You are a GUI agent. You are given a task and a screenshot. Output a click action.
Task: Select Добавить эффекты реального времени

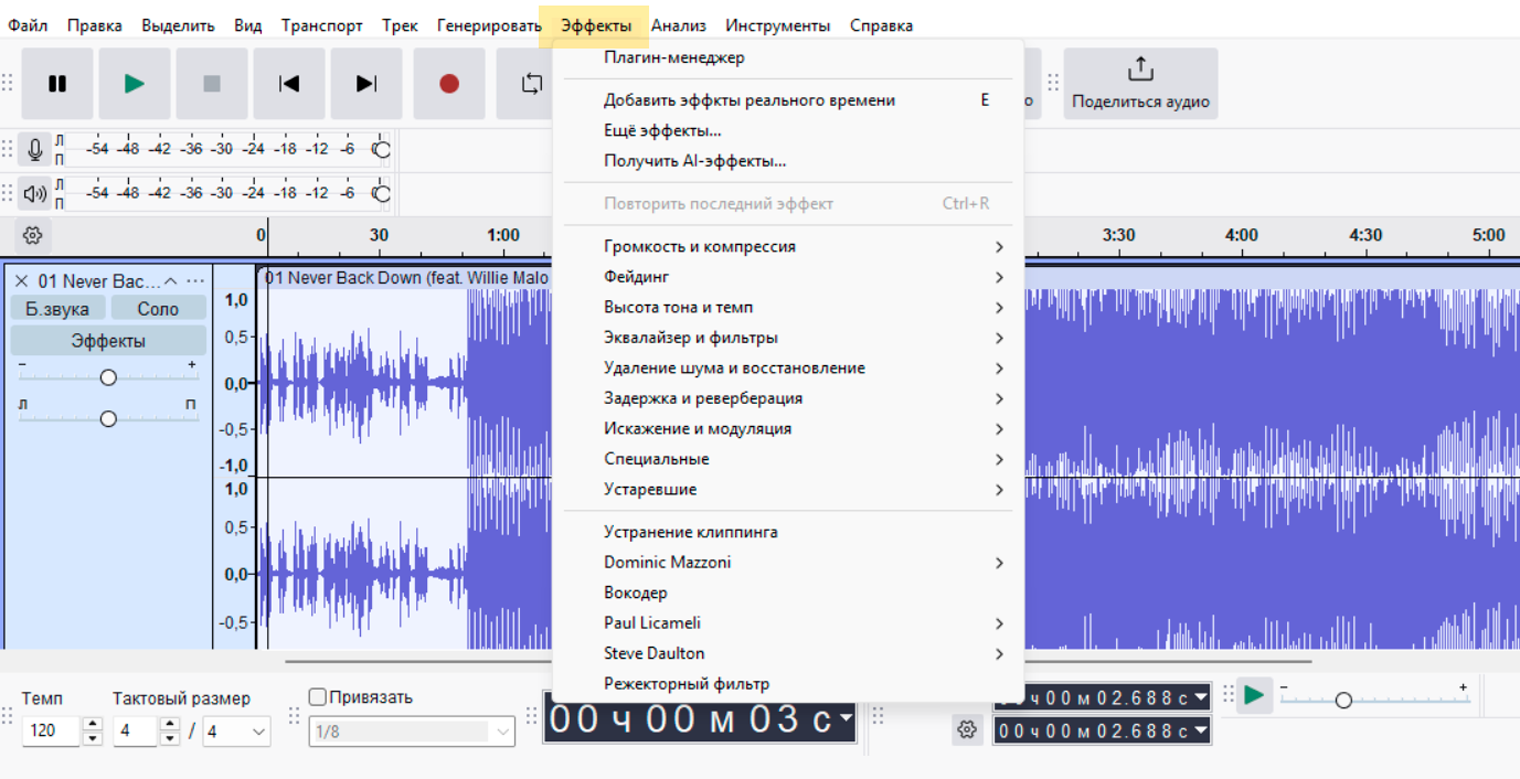(788, 100)
